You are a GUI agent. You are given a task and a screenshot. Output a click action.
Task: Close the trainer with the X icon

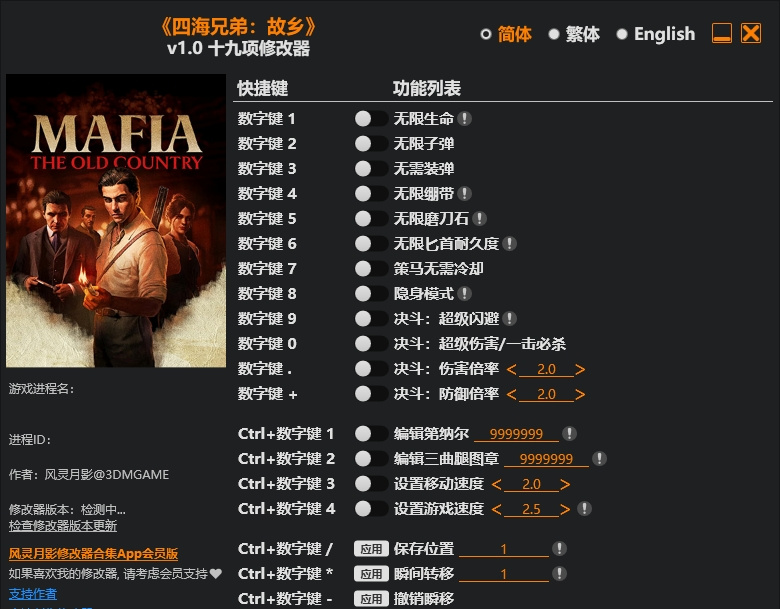751,33
